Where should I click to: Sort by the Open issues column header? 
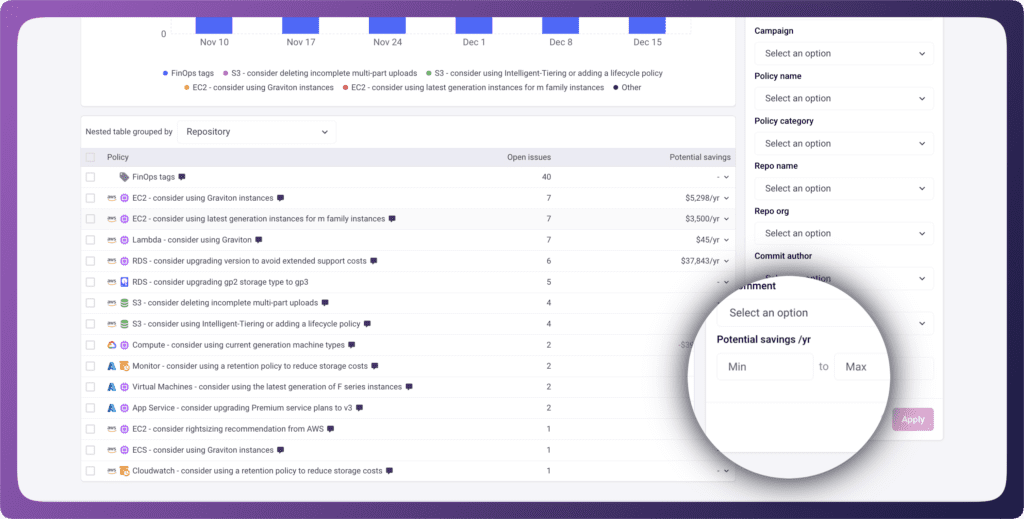528,157
